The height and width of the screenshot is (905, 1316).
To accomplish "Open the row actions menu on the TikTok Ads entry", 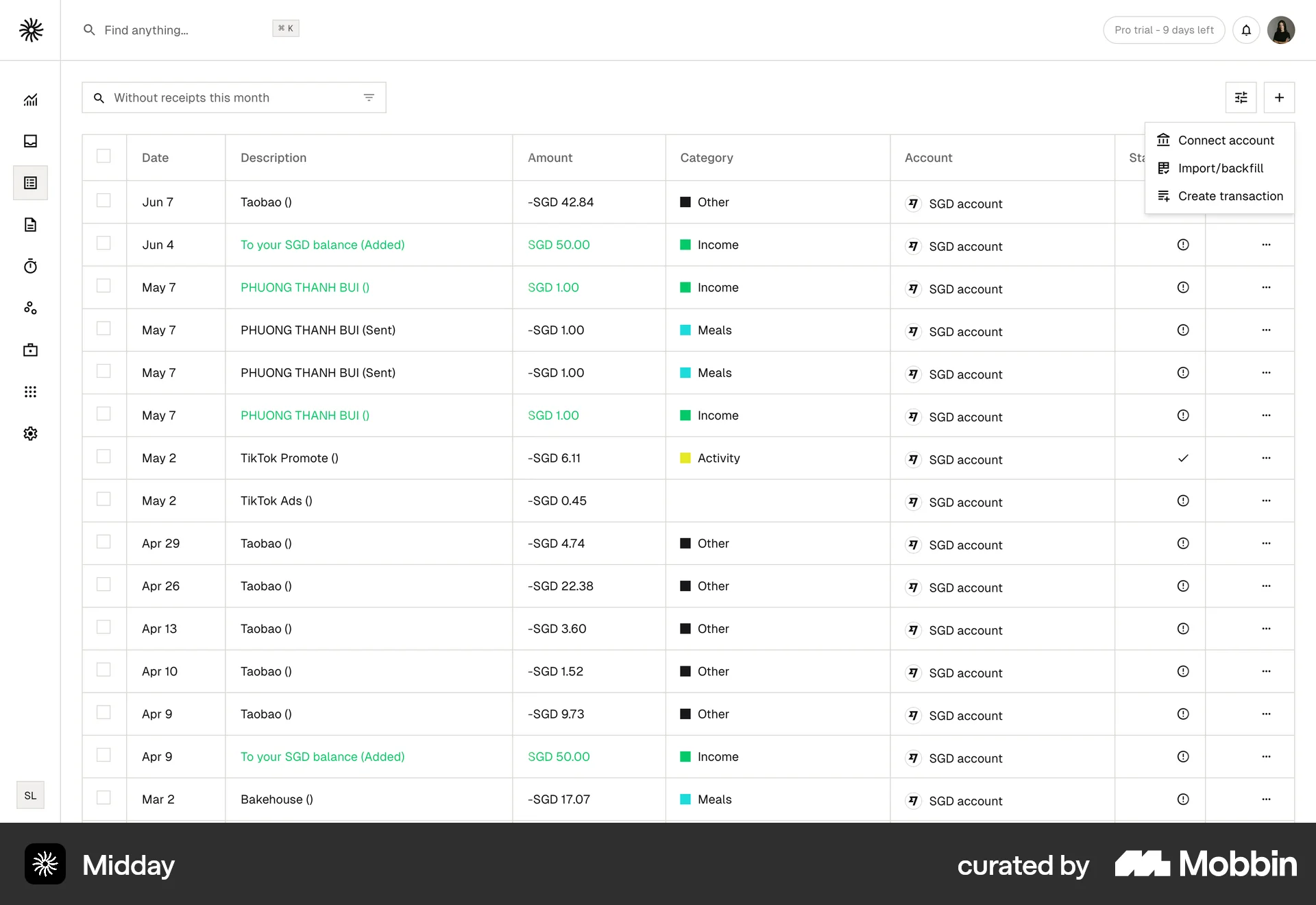I will pos(1265,500).
